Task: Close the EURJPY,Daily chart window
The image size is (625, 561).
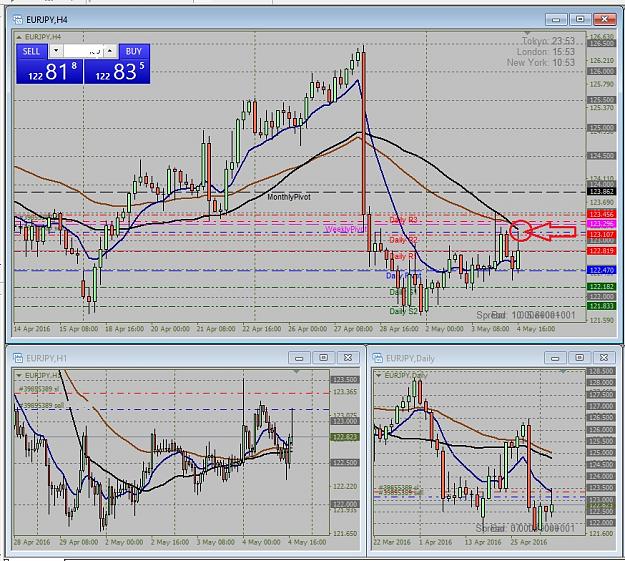Action: click(604, 358)
